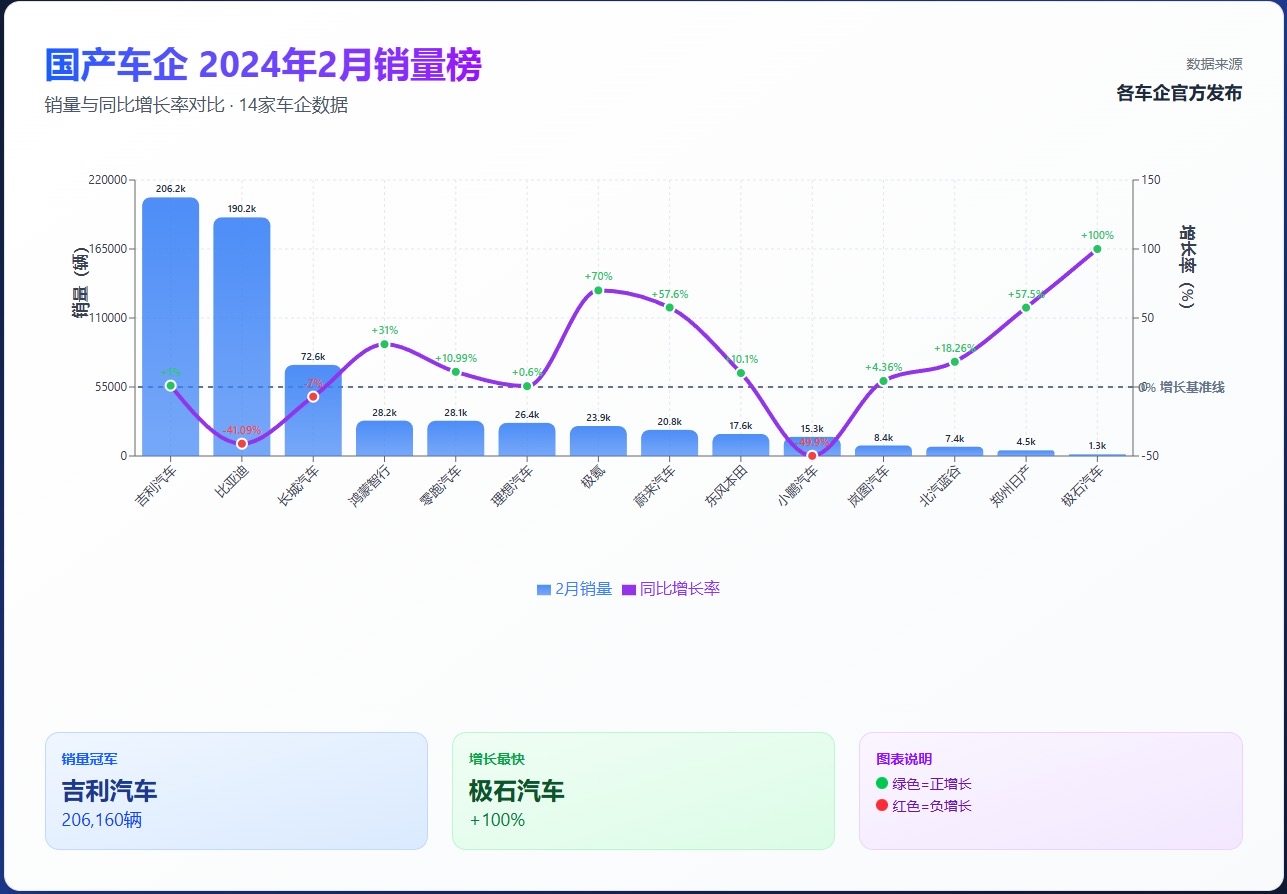The image size is (1287, 894).
Task: Click the 比亚迪 x-axis label
Action: point(234,482)
